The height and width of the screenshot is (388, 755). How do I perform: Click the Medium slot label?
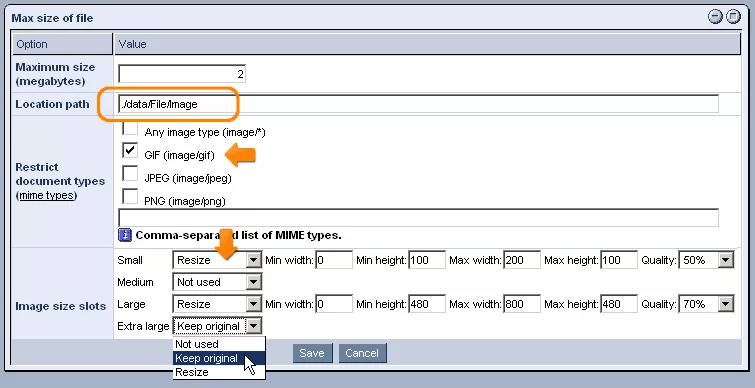point(135,282)
